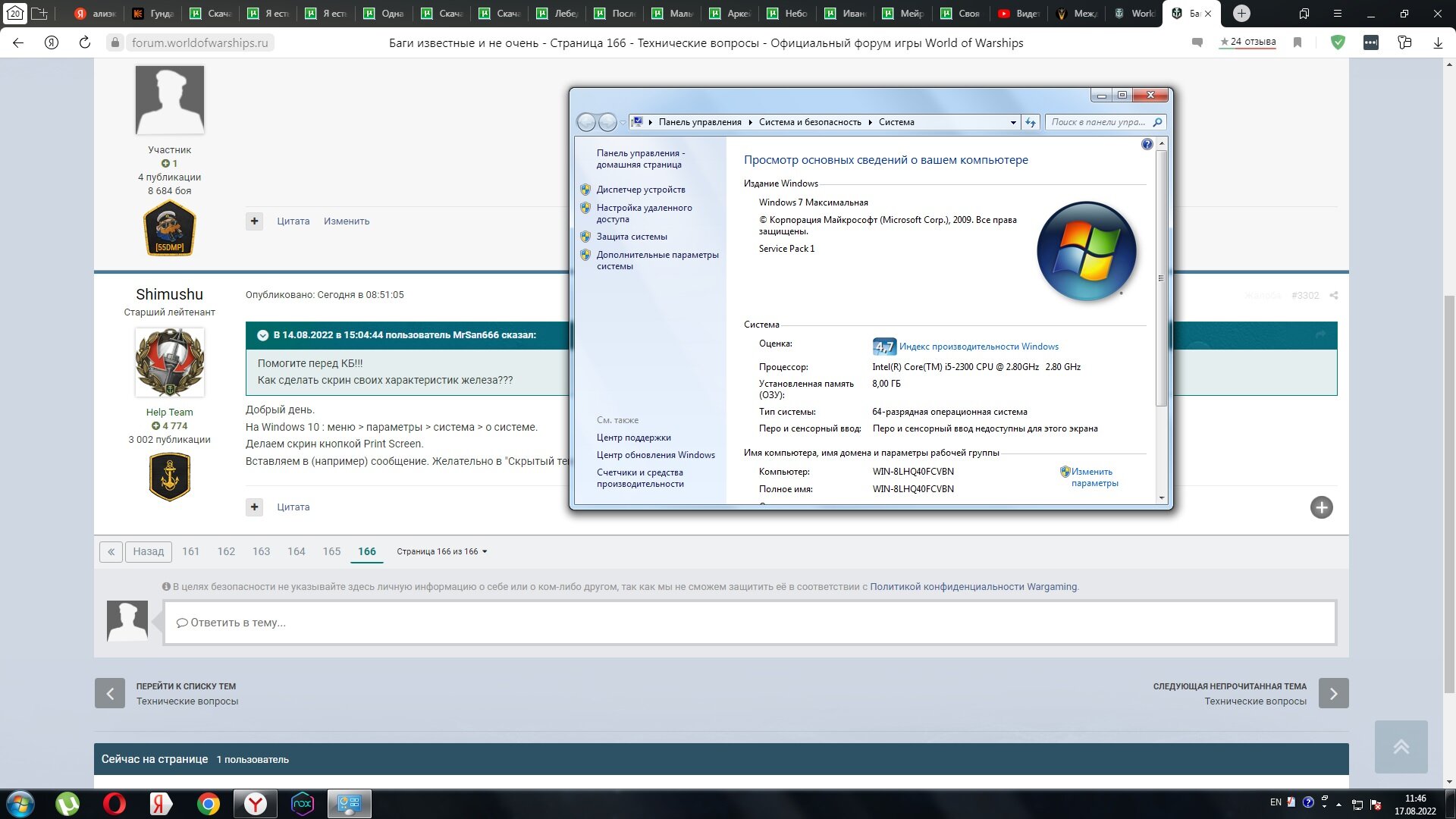This screenshot has height=819, width=1456.
Task: Go to the first page with the double arrow
Action: pos(111,551)
